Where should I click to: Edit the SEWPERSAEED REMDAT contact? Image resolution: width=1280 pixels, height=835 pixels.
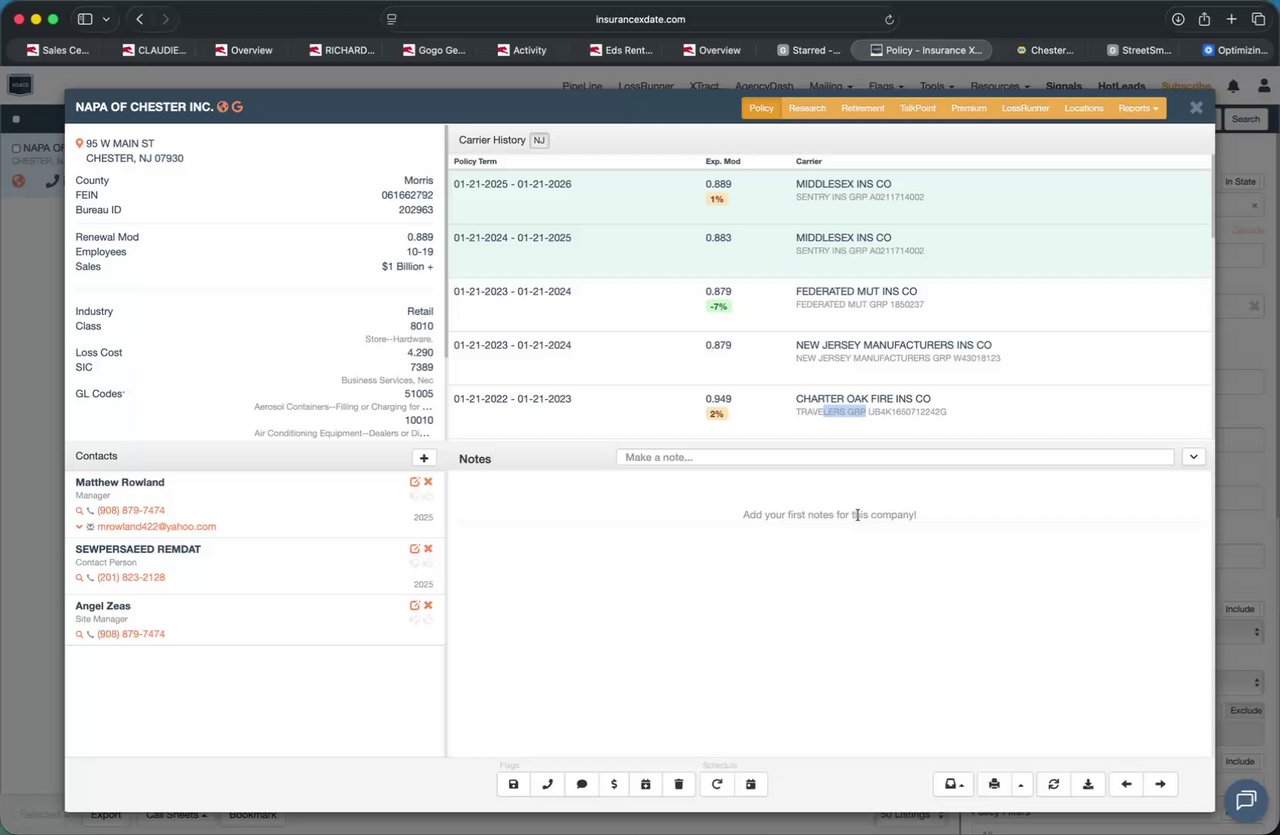(414, 549)
